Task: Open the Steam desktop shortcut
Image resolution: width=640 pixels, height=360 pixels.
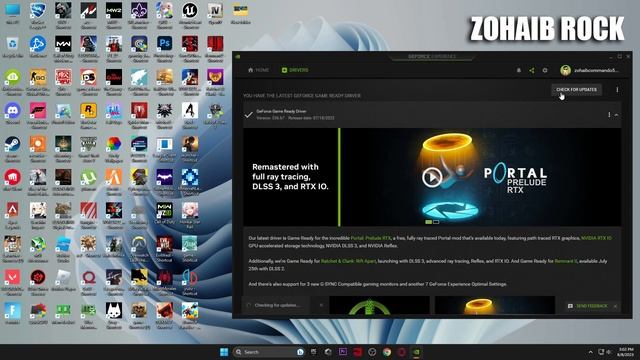Action: click(x=12, y=149)
